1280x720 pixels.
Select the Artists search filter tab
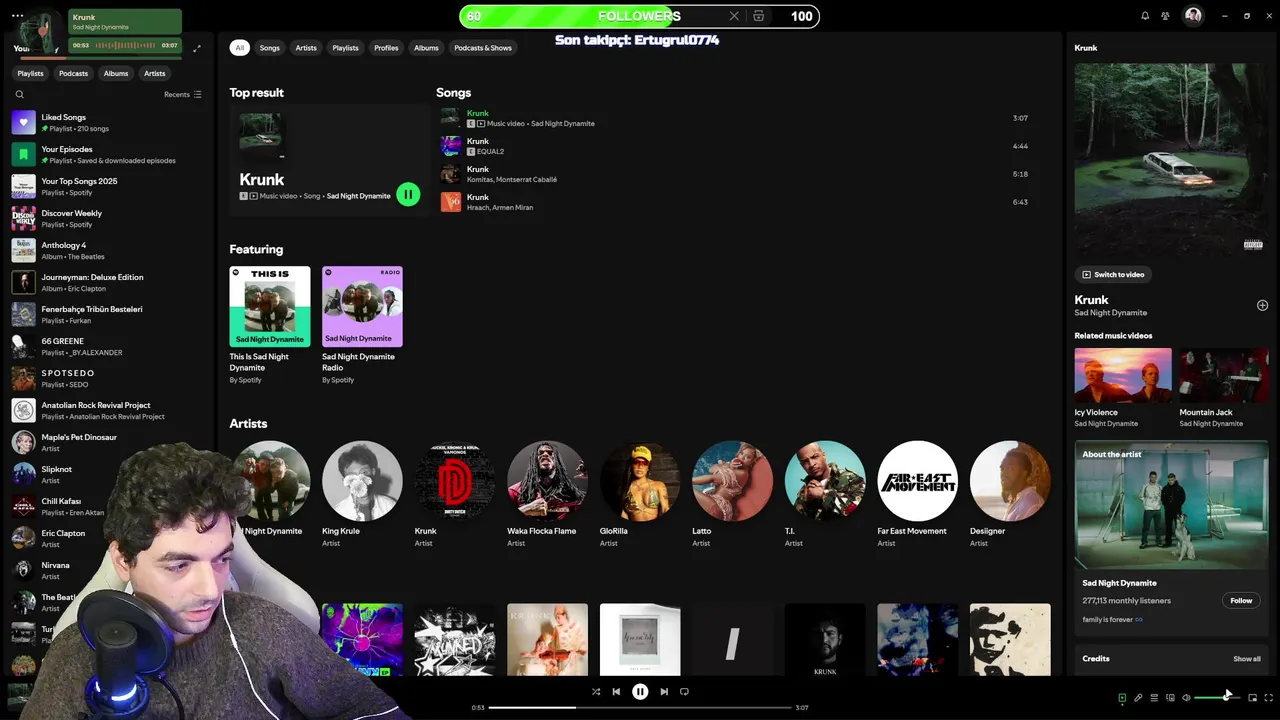pyautogui.click(x=306, y=48)
